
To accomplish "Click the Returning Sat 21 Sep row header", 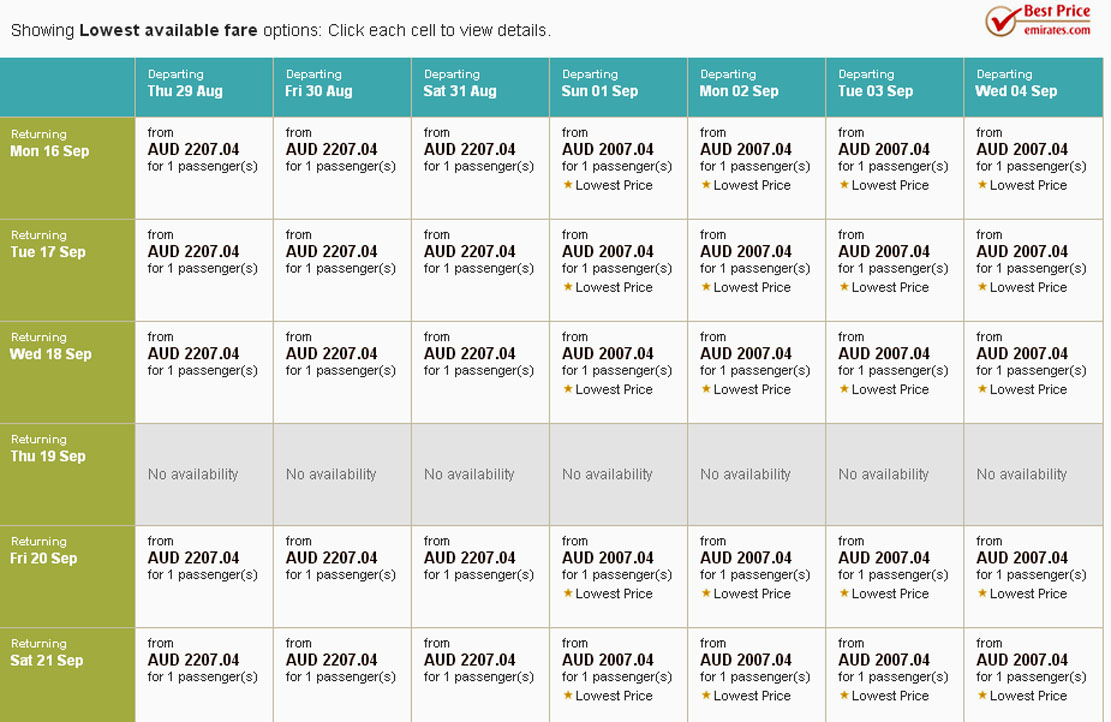I will point(67,675).
